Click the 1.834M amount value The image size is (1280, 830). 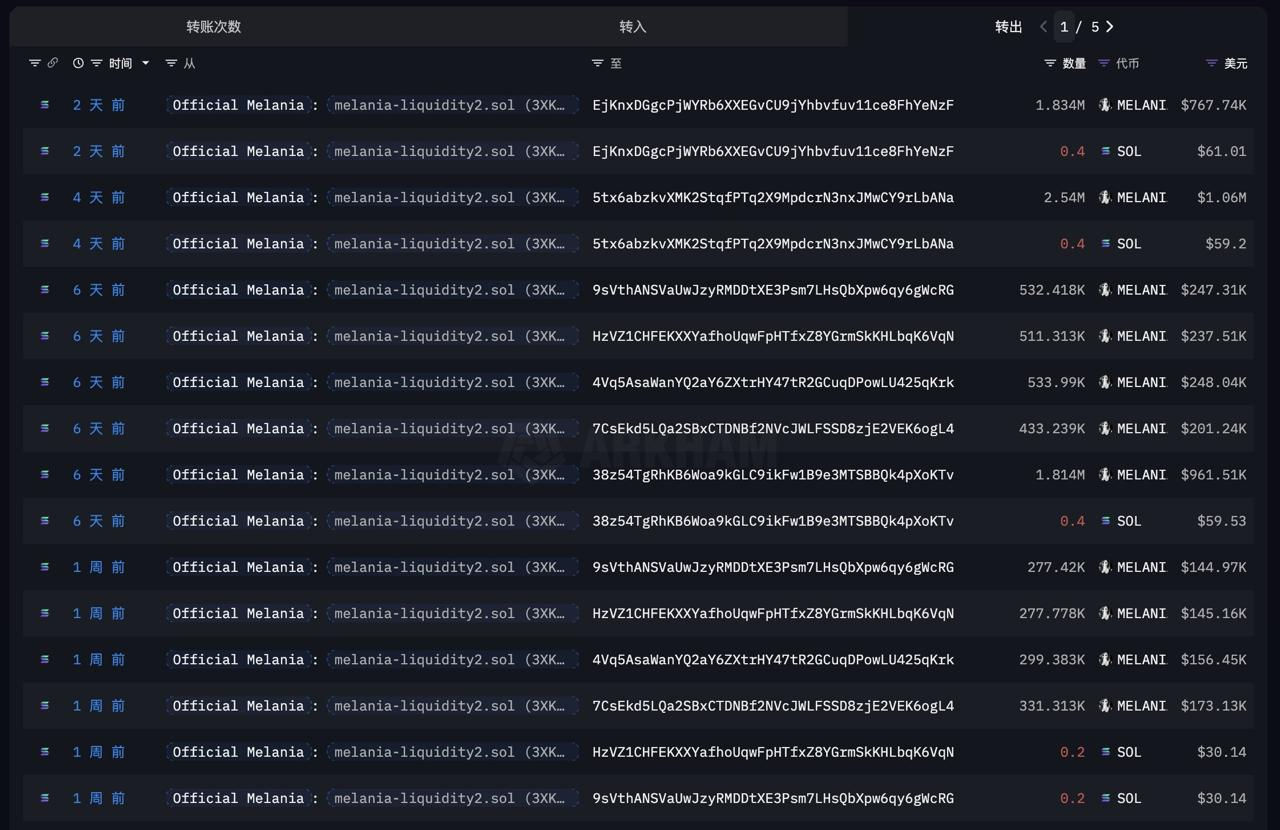[x=1060, y=105]
